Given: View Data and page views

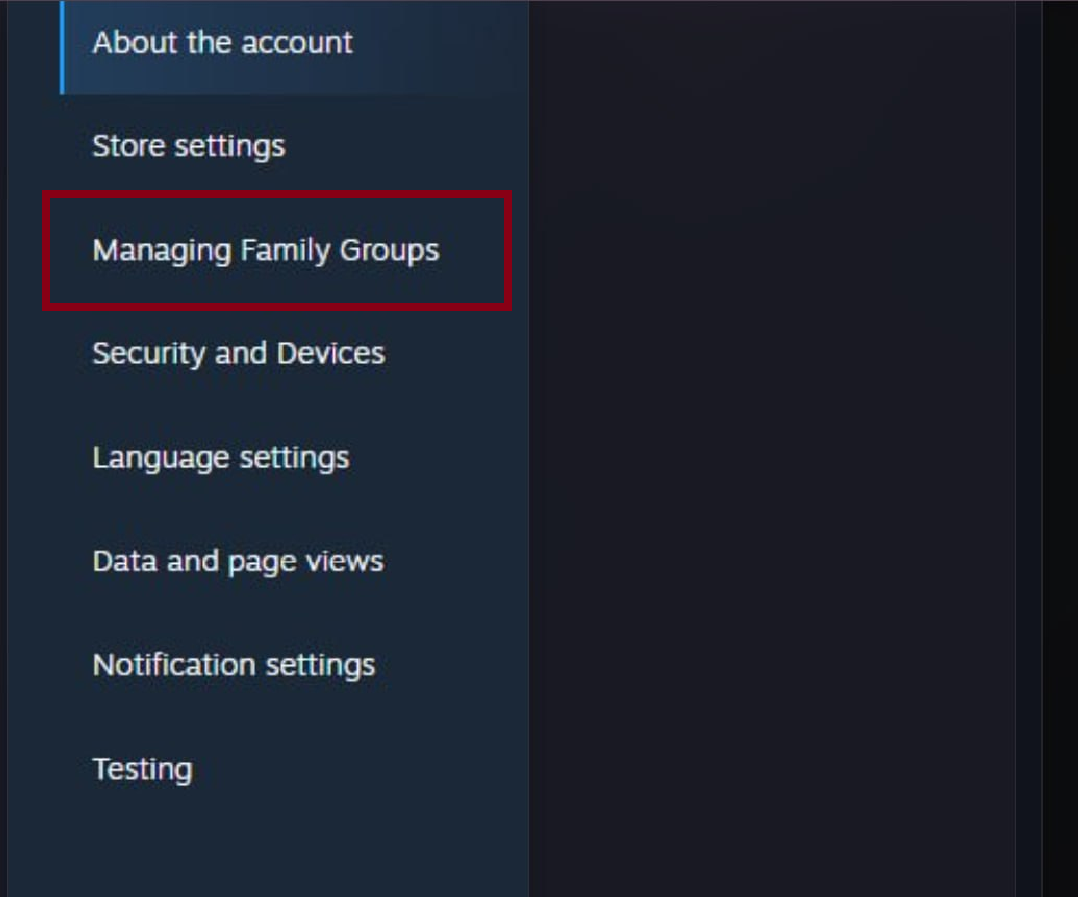Looking at the screenshot, I should pyautogui.click(x=238, y=562).
